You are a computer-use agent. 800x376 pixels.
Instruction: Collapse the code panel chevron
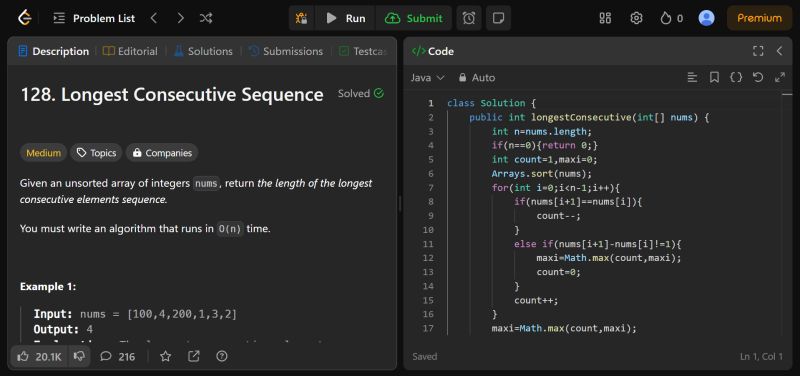click(780, 51)
